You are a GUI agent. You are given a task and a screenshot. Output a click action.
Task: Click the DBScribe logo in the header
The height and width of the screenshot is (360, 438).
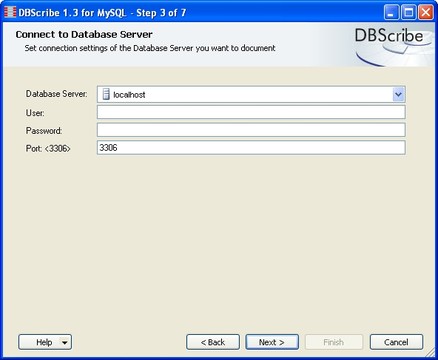389,35
